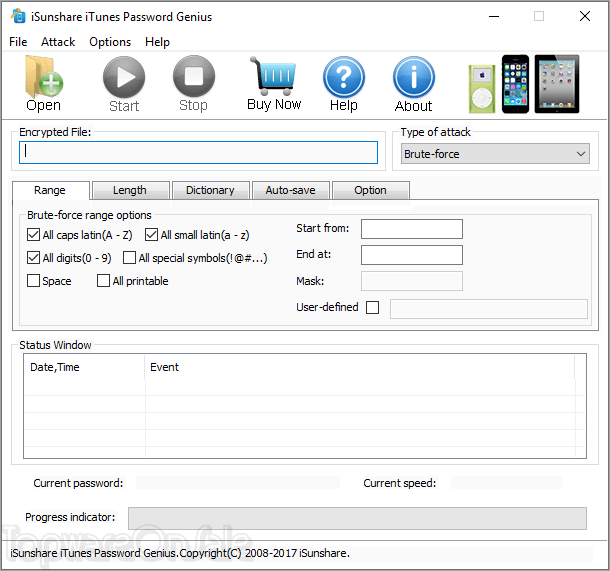Viewport: 610px width, 571px height.
Task: Click the Stop button icon
Action: coord(194,76)
